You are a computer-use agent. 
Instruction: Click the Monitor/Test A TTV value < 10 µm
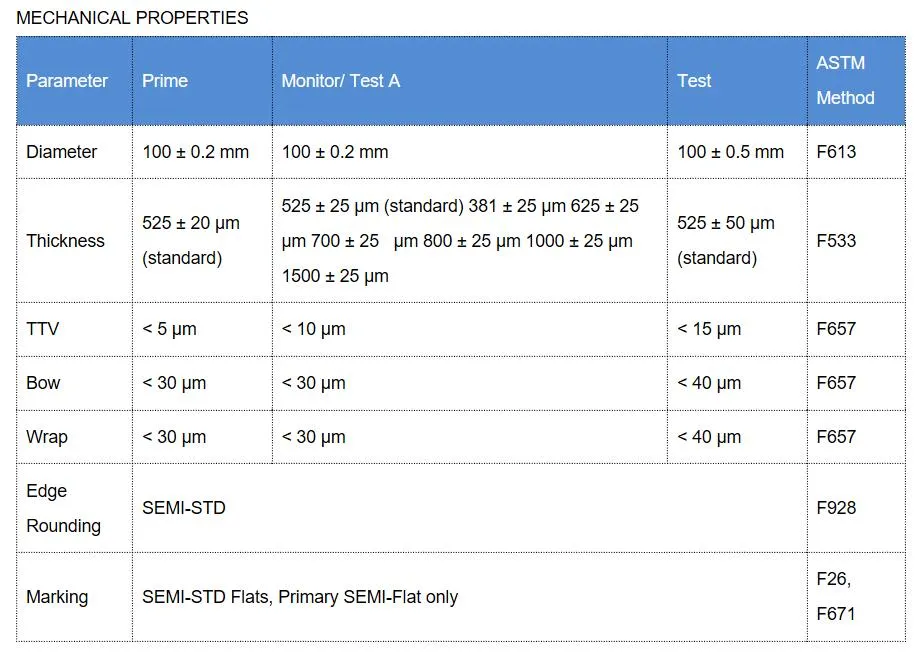314,329
